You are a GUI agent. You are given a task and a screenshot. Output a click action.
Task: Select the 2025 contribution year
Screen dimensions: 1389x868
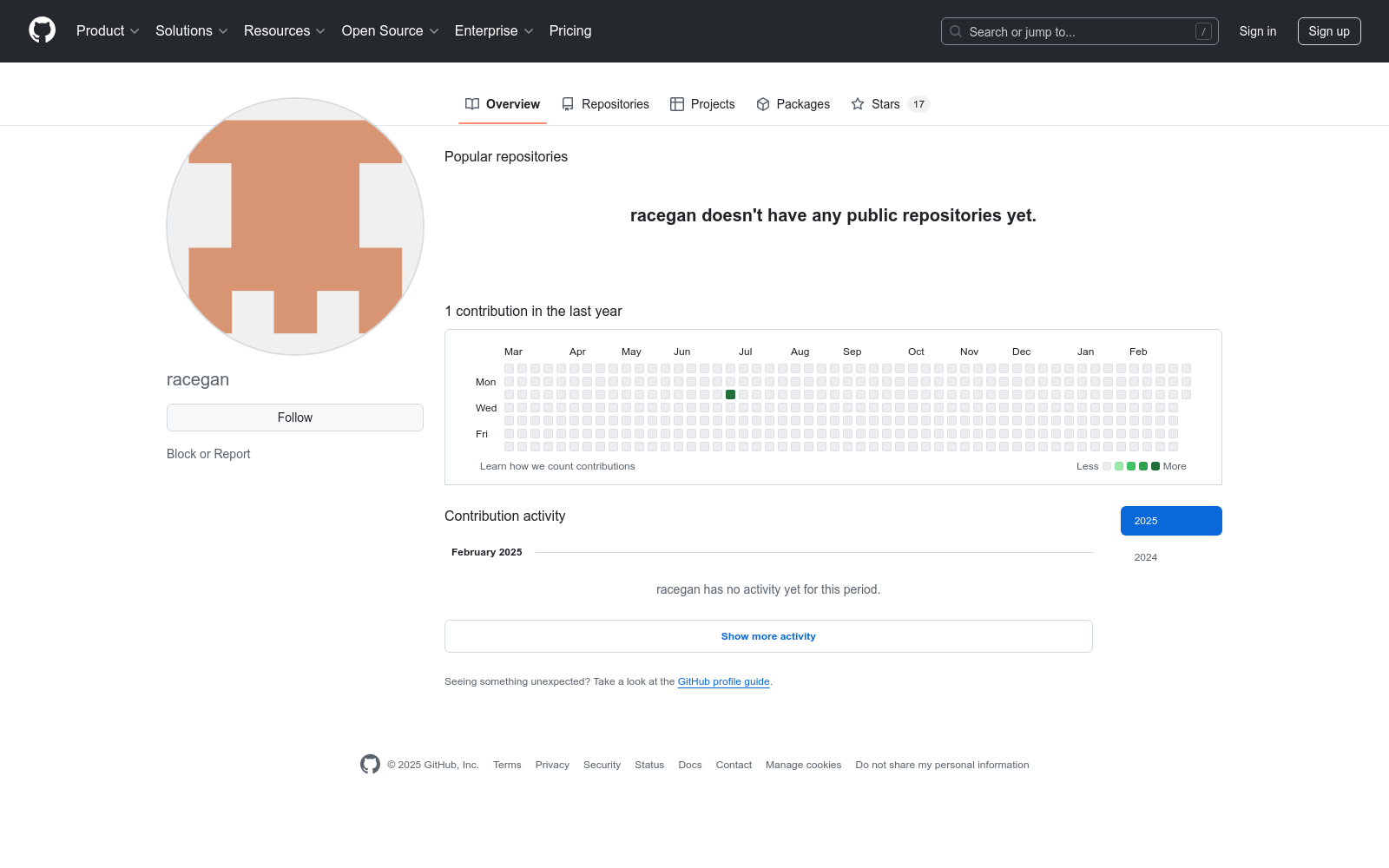click(x=1171, y=521)
